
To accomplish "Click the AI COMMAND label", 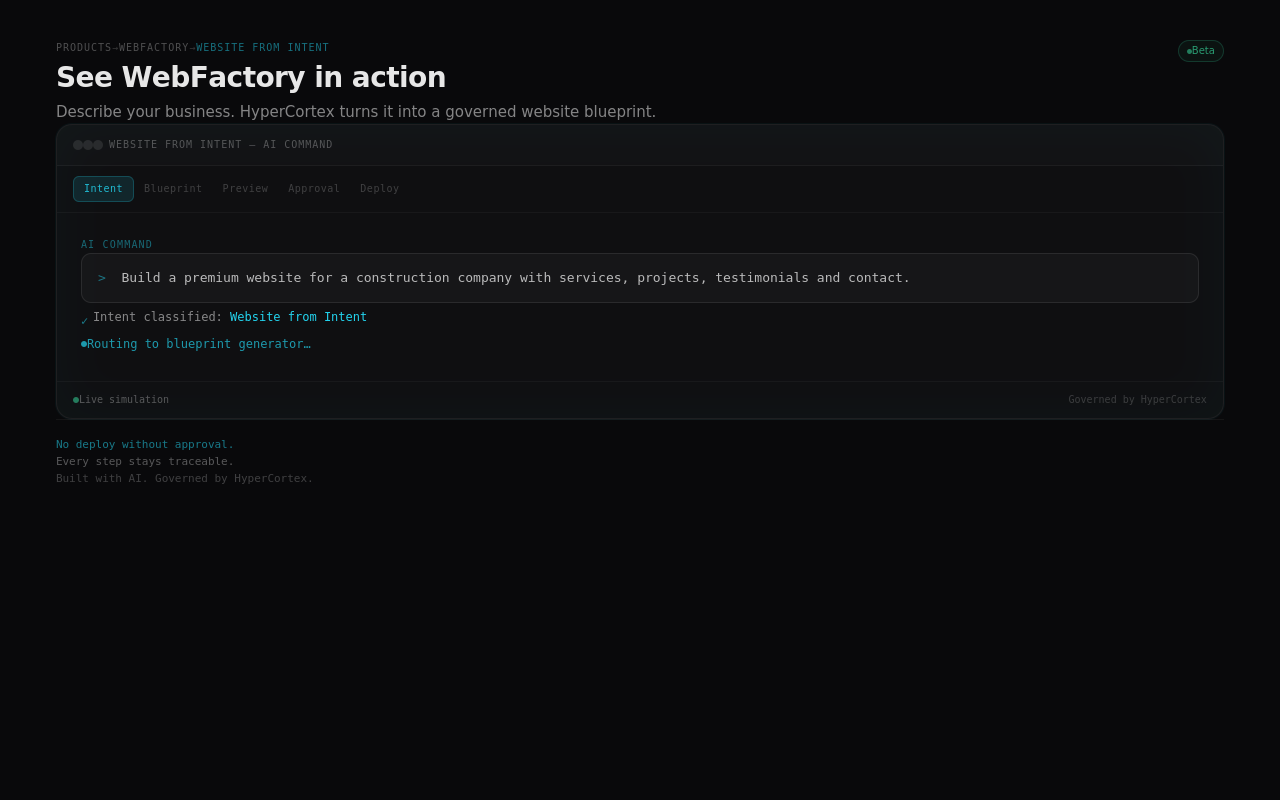I will click(x=117, y=245).
